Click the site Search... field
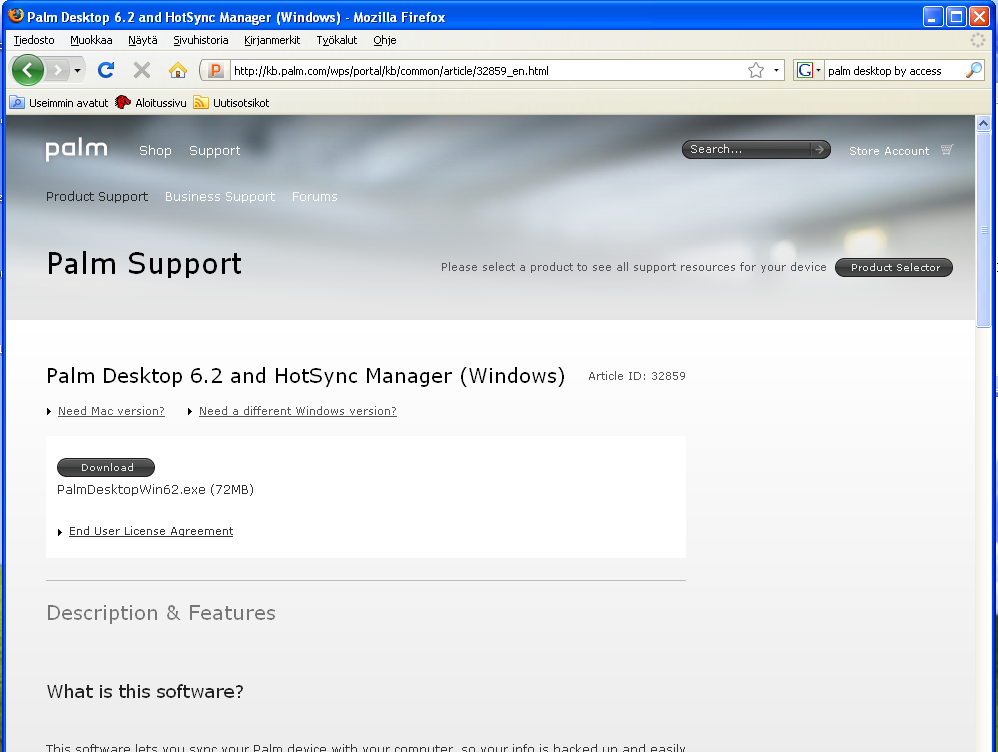 [x=746, y=149]
